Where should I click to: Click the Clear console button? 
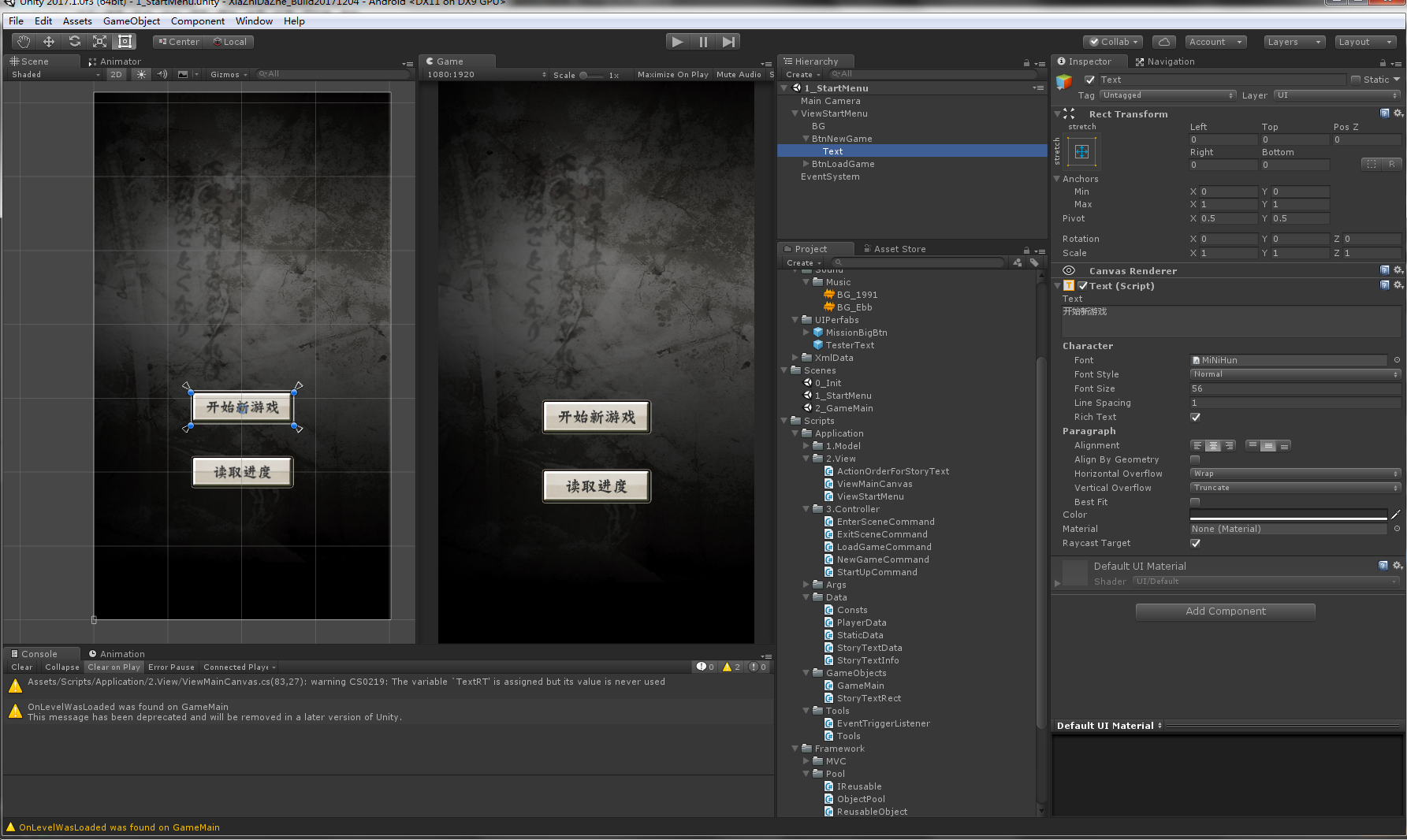pyautogui.click(x=22, y=667)
